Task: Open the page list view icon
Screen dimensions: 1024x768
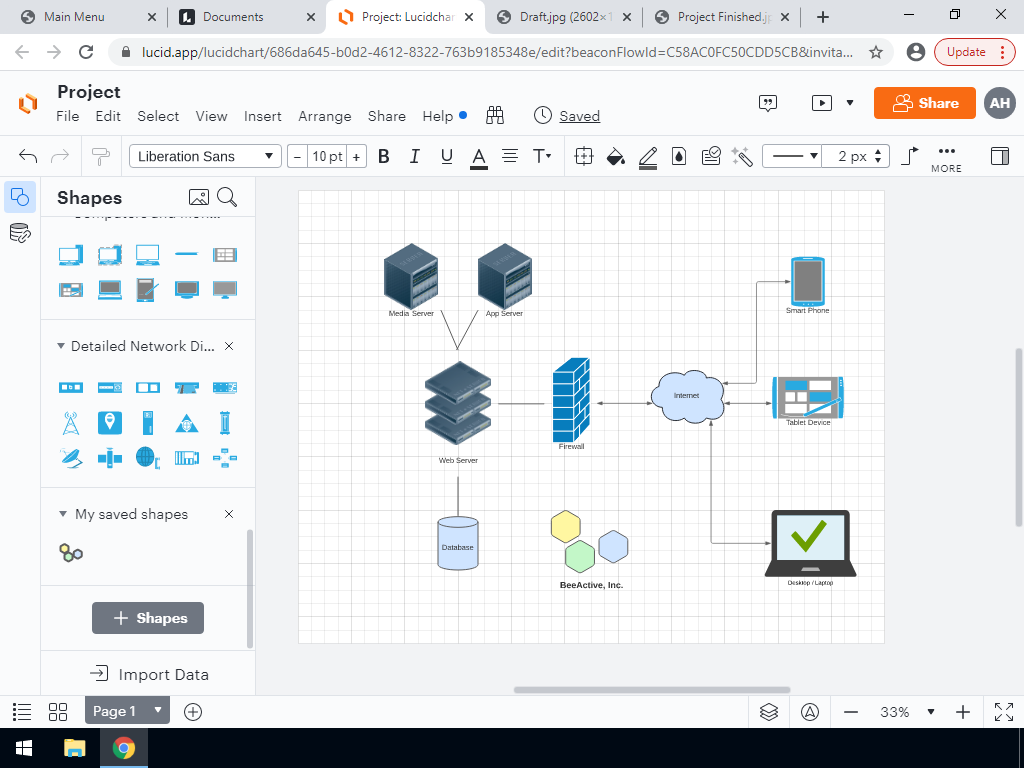Action: (x=22, y=712)
